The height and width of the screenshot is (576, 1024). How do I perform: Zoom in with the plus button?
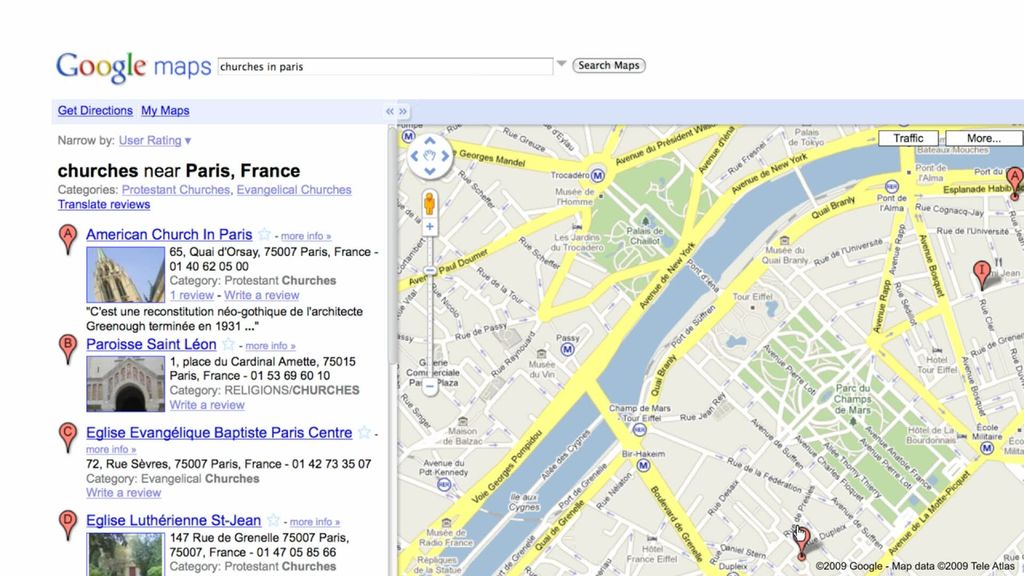pyautogui.click(x=430, y=227)
